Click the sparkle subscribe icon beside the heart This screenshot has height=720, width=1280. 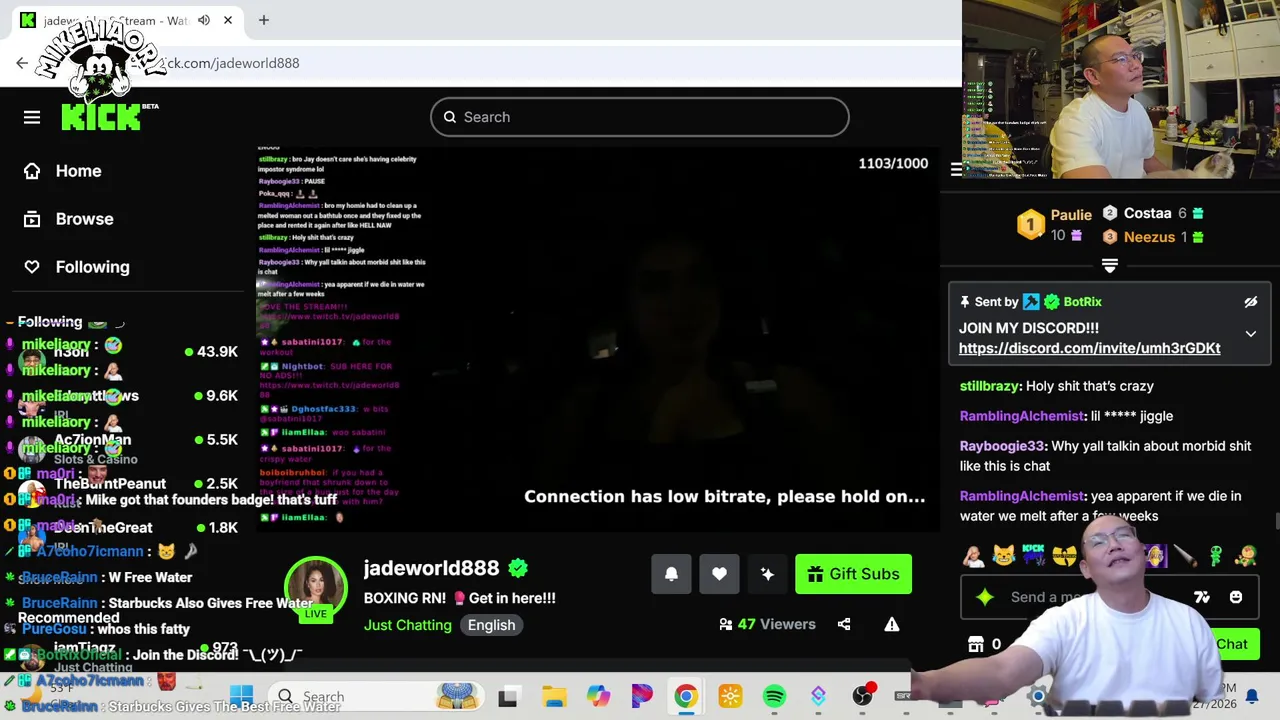point(767,574)
